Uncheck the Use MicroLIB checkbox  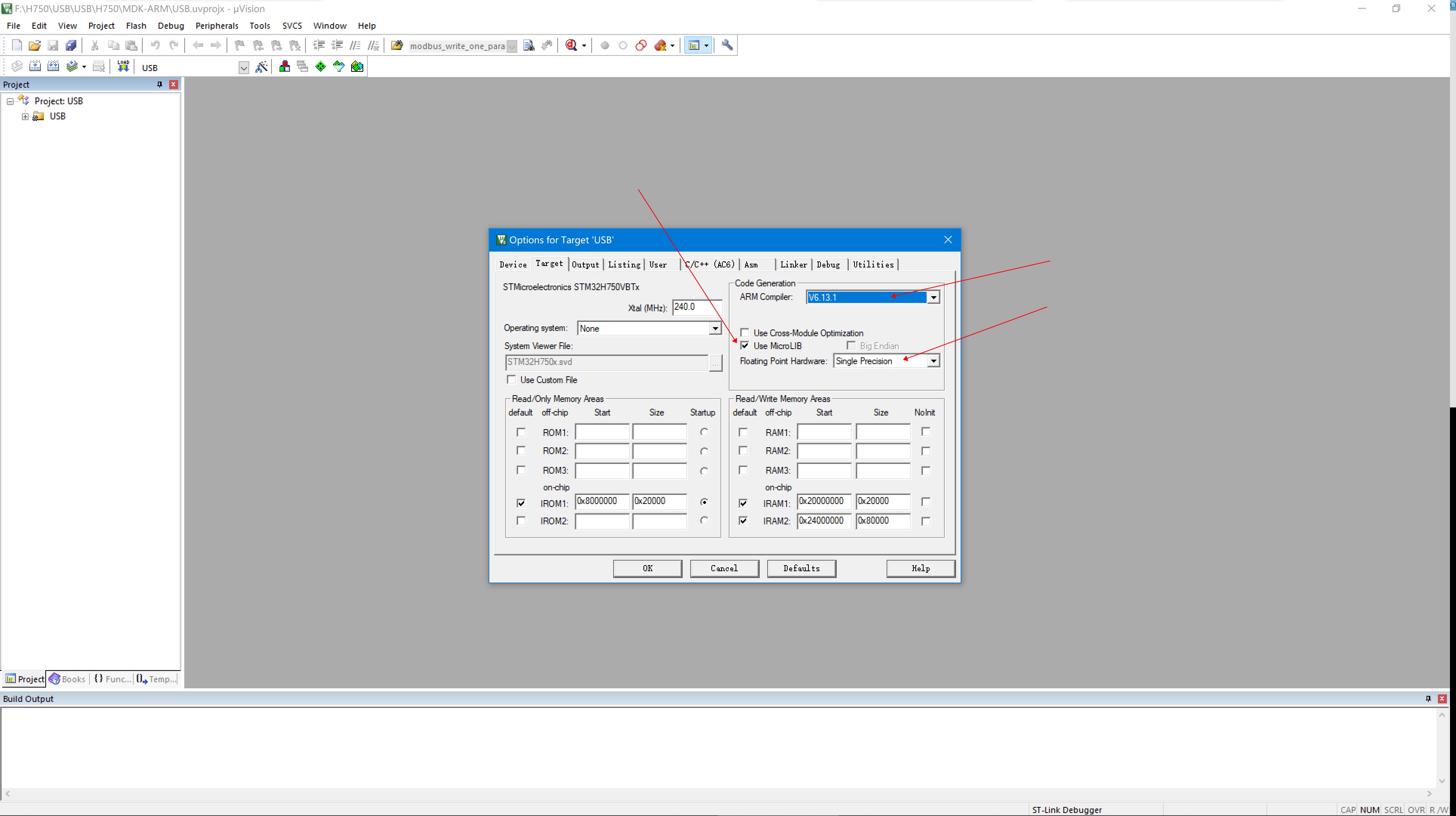(745, 346)
